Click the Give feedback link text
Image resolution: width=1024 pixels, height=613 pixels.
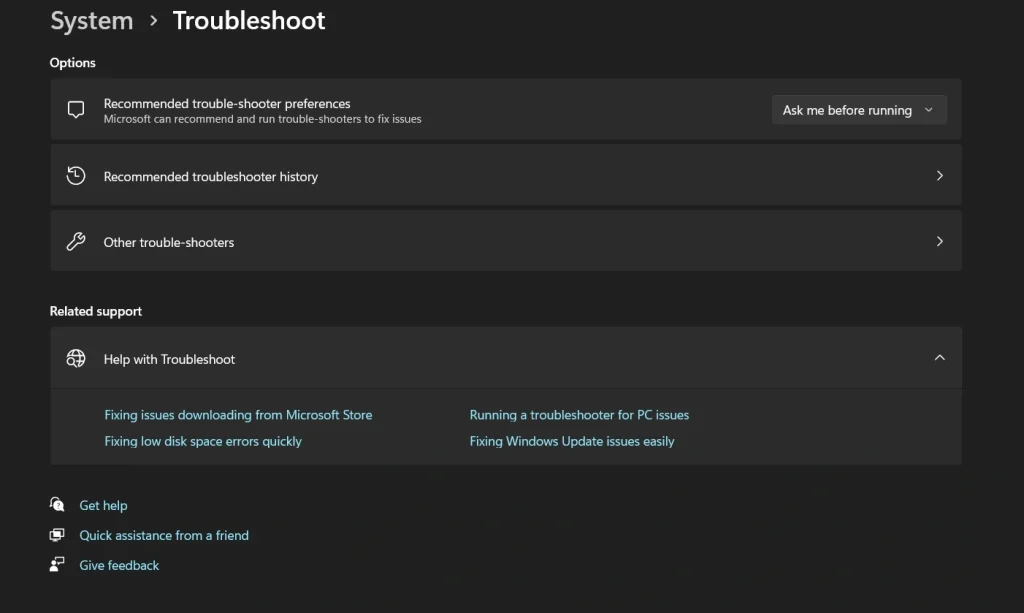(119, 566)
